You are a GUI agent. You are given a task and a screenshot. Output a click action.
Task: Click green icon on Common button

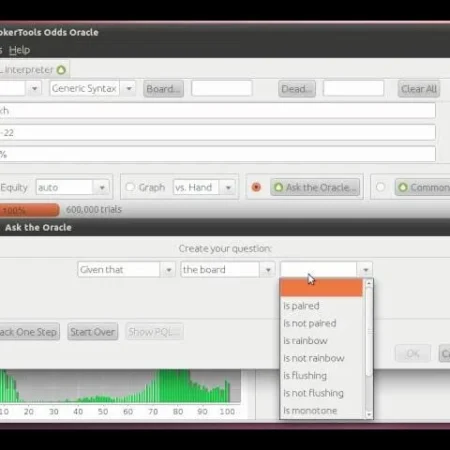click(403, 188)
